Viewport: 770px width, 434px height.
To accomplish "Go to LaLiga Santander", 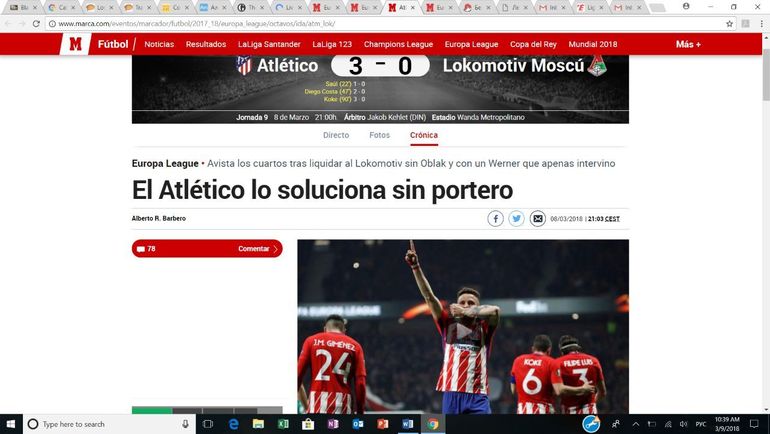I will [269, 44].
